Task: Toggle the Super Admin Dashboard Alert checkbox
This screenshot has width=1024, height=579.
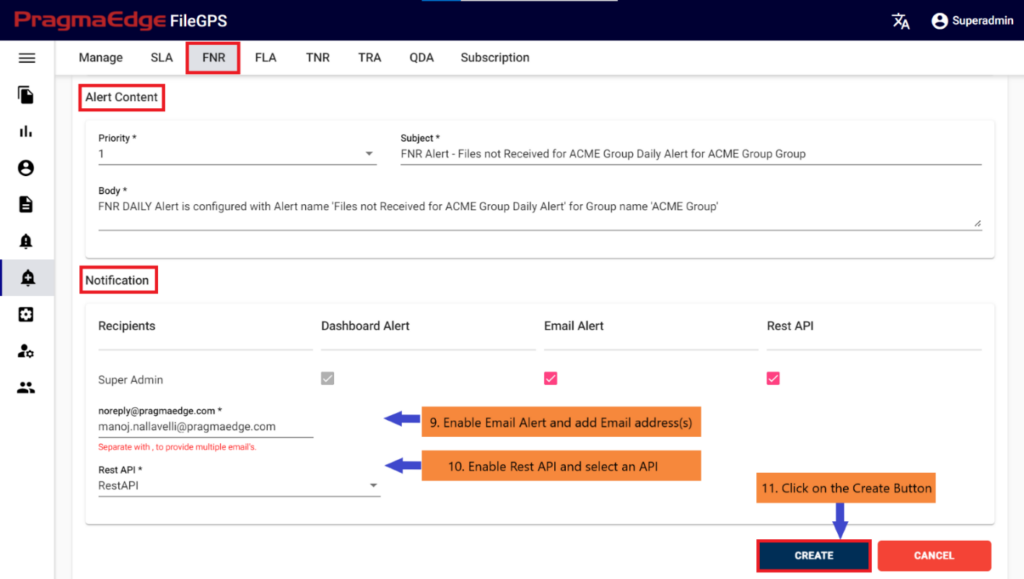Action: click(328, 379)
